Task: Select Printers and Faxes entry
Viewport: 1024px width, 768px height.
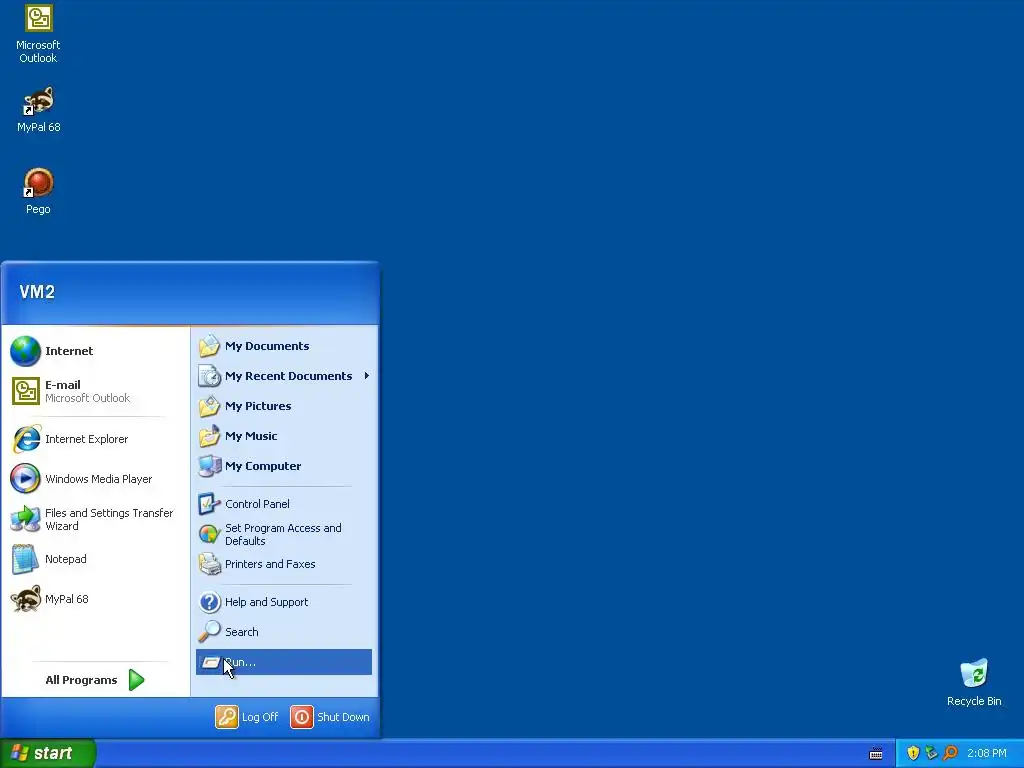Action: [x=284, y=564]
